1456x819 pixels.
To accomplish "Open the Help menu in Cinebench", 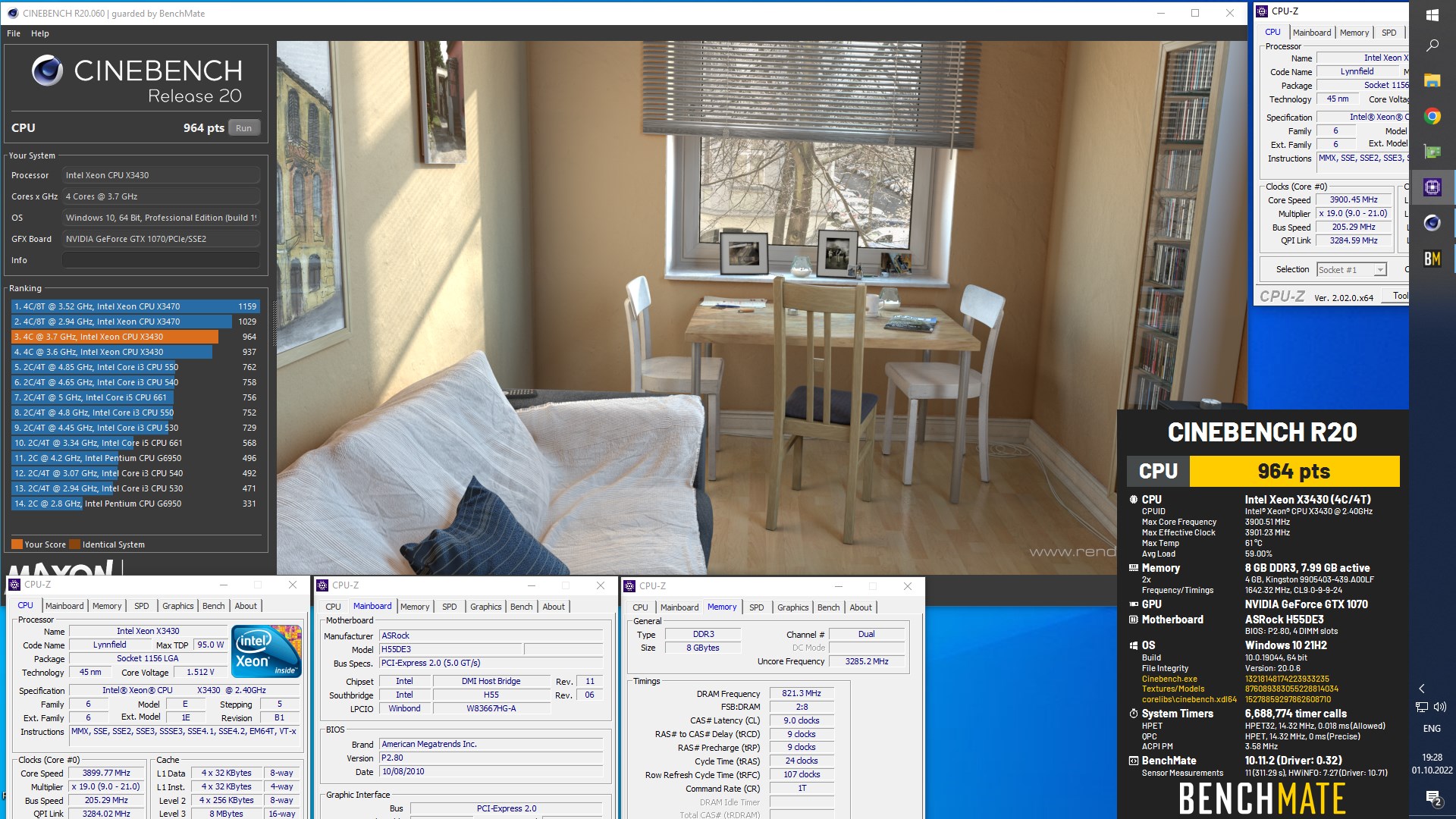I will tap(40, 33).
